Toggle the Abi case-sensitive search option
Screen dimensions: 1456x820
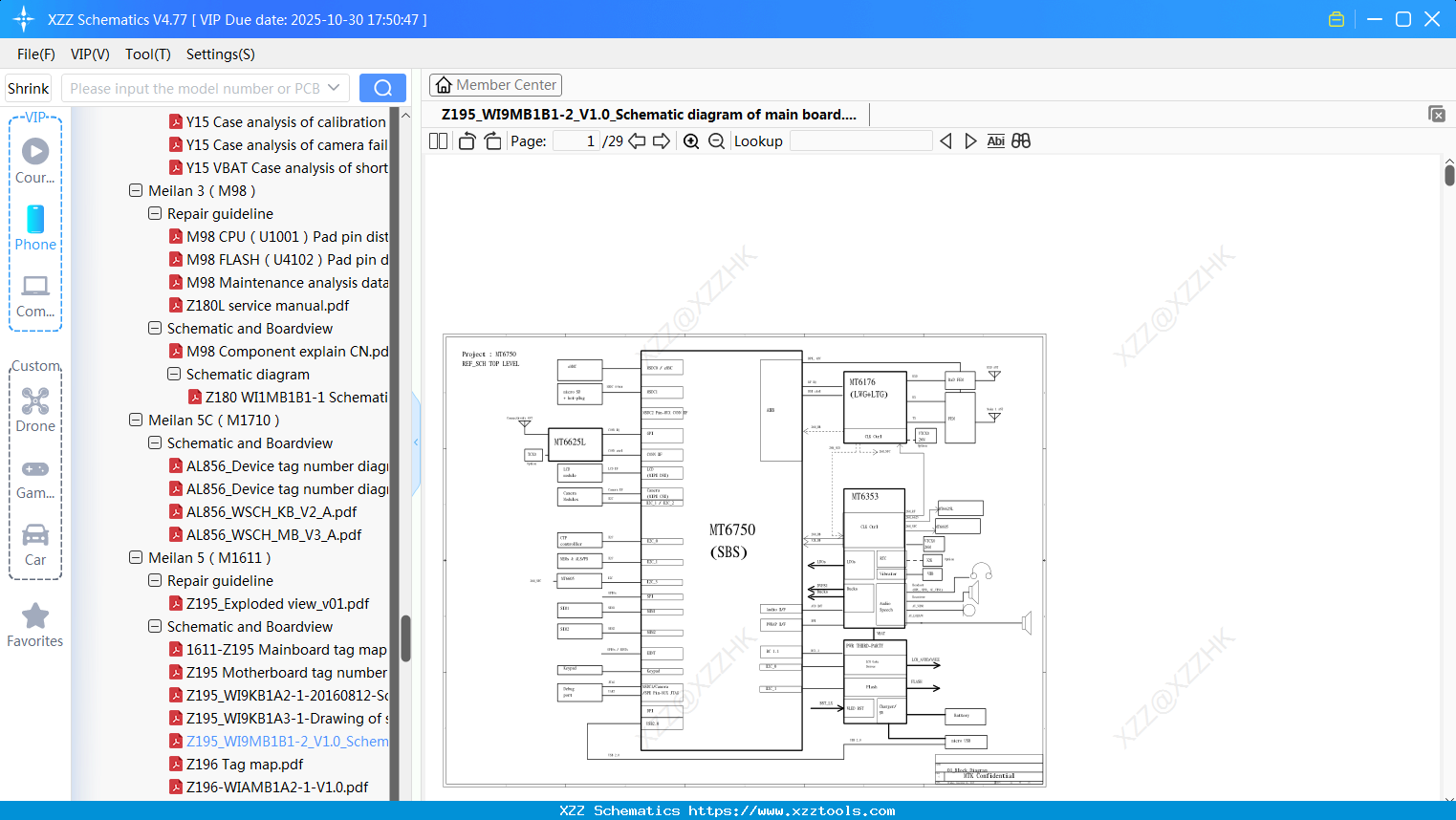click(996, 140)
